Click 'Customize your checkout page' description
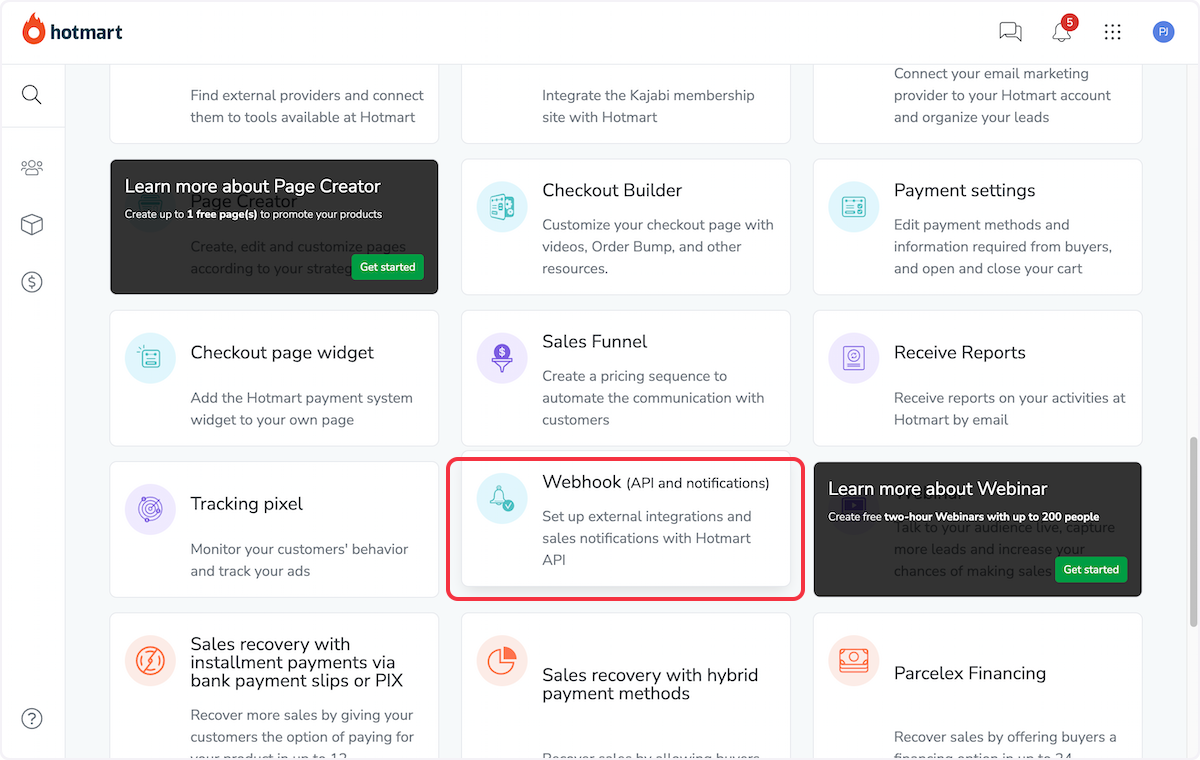1200x760 pixels. coord(657,246)
